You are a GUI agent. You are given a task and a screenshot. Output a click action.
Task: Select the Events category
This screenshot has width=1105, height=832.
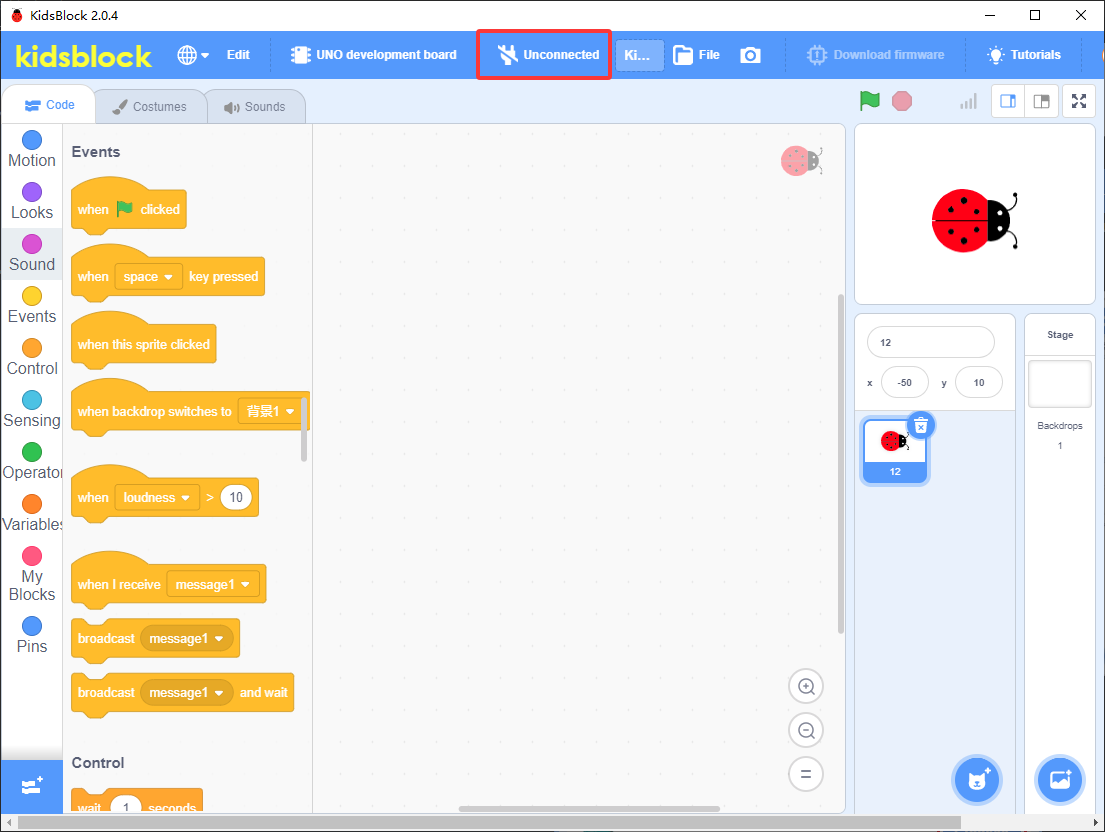pyautogui.click(x=32, y=306)
